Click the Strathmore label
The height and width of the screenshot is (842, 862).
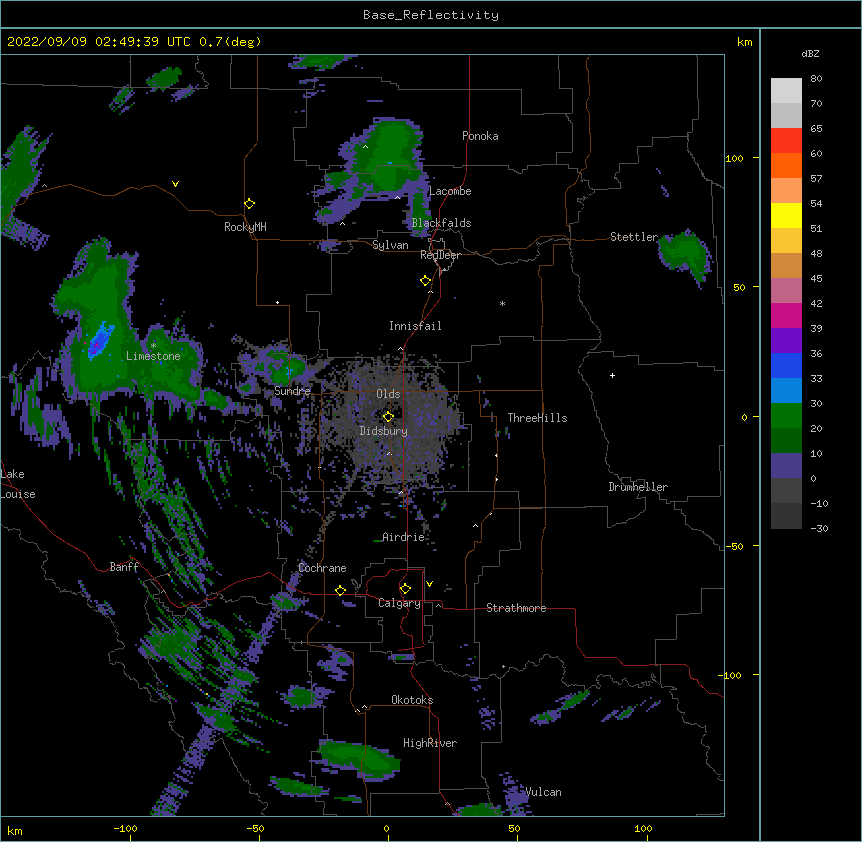pyautogui.click(x=516, y=608)
